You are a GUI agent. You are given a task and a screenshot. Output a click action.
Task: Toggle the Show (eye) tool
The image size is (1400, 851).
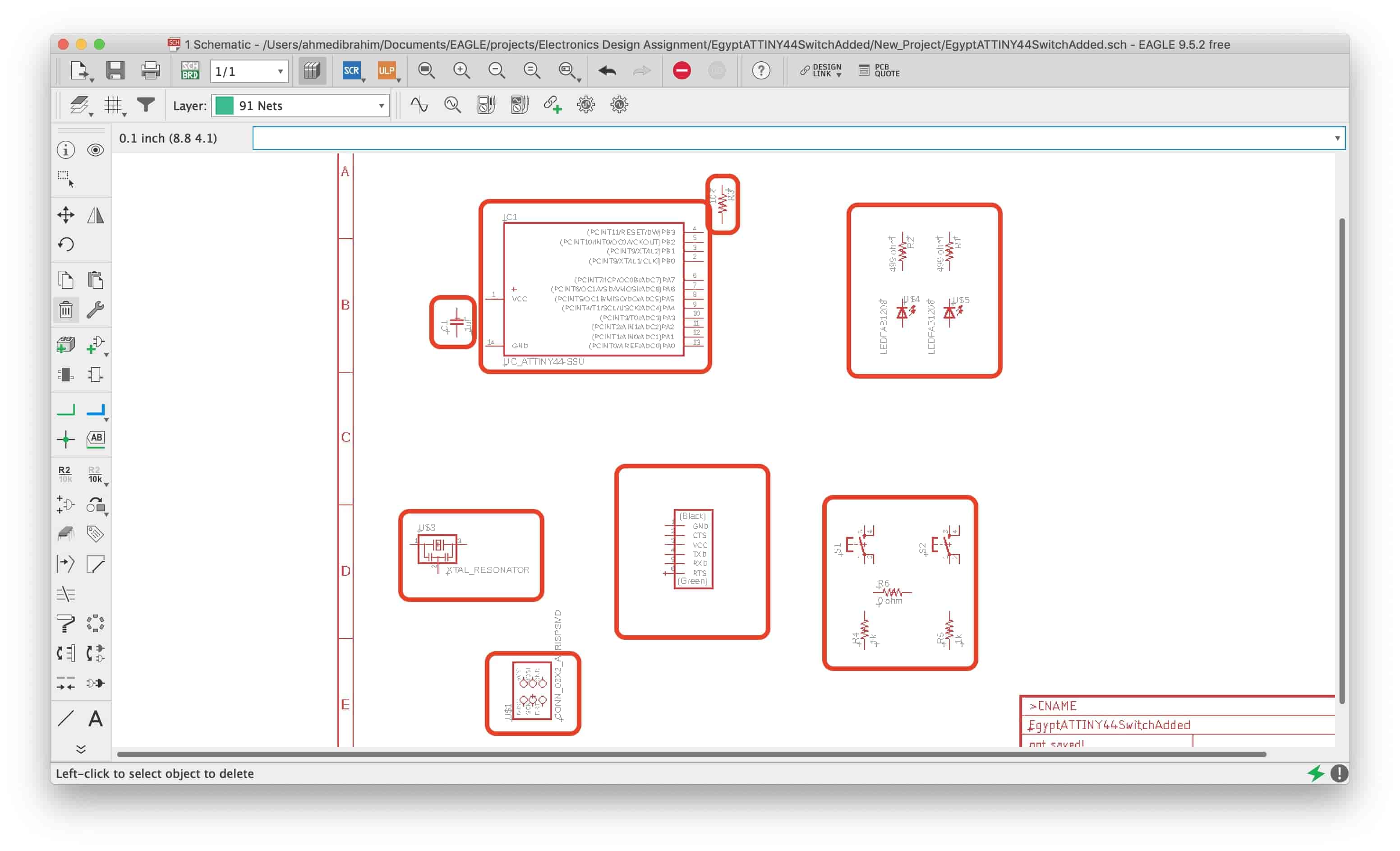pyautogui.click(x=96, y=150)
